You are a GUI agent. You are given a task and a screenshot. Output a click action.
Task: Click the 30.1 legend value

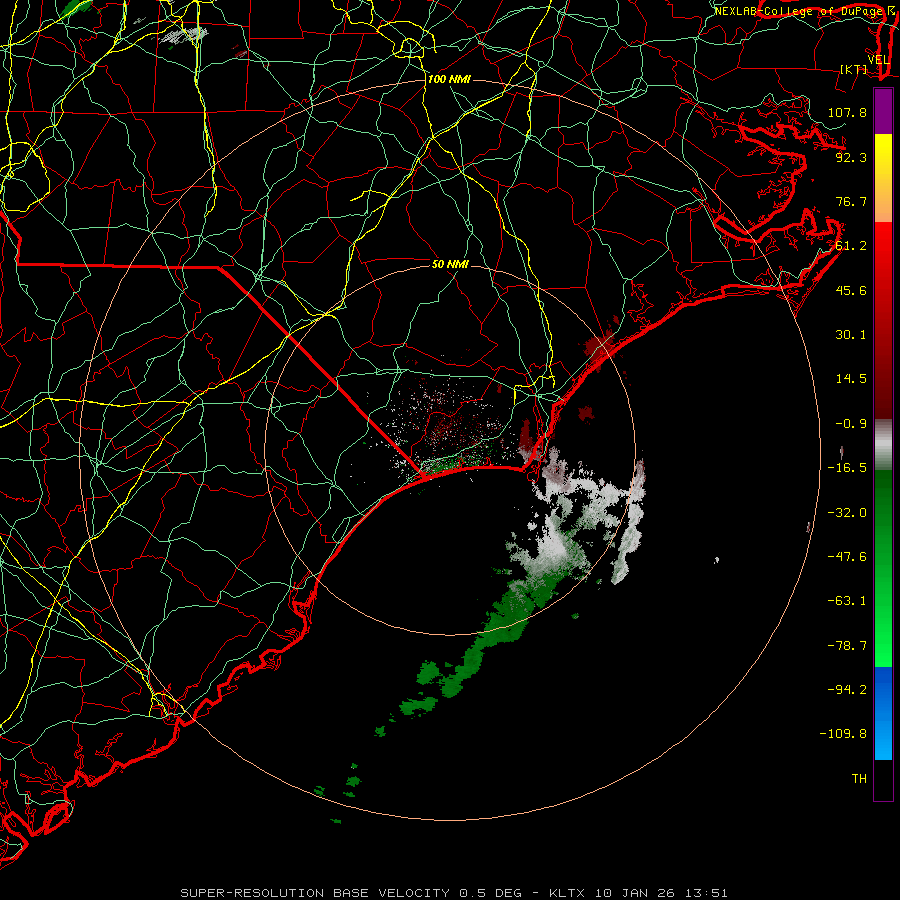(851, 335)
